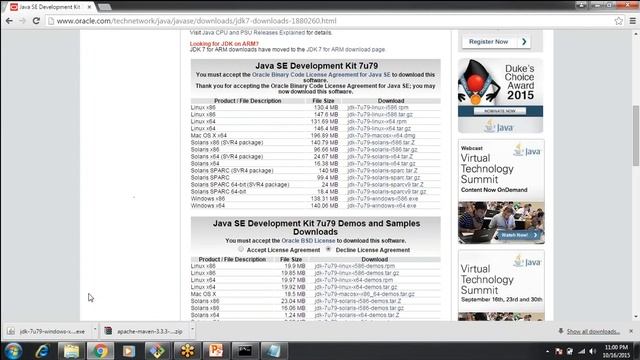Open downloaded apache-maven-3.3.3 zip file
The height and width of the screenshot is (360, 640).
144,331
